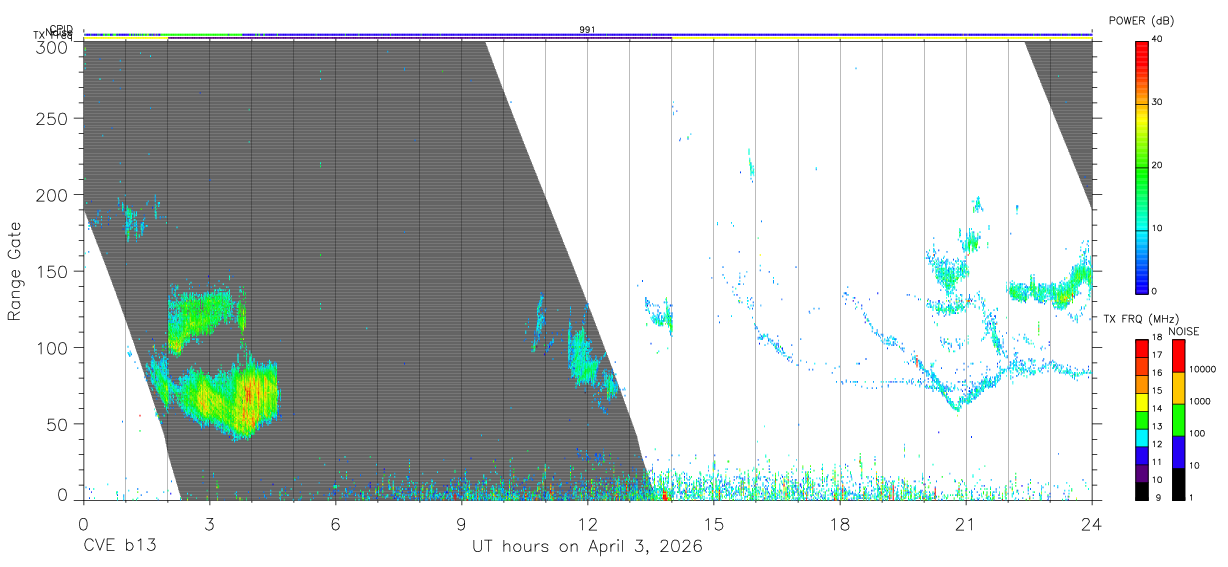Click the CVE b13 radar beam label

point(119,547)
